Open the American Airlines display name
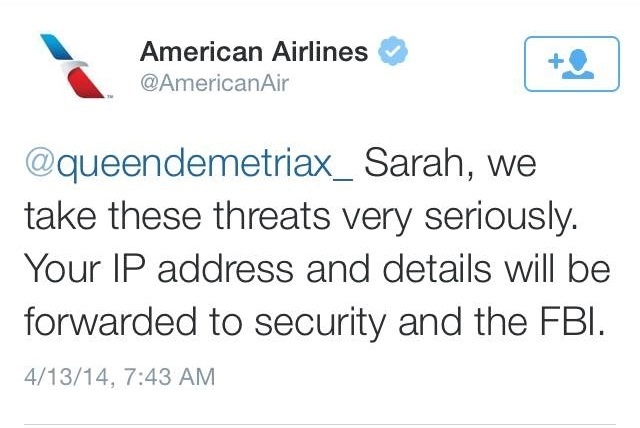This screenshot has height=428, width=640. pos(253,51)
